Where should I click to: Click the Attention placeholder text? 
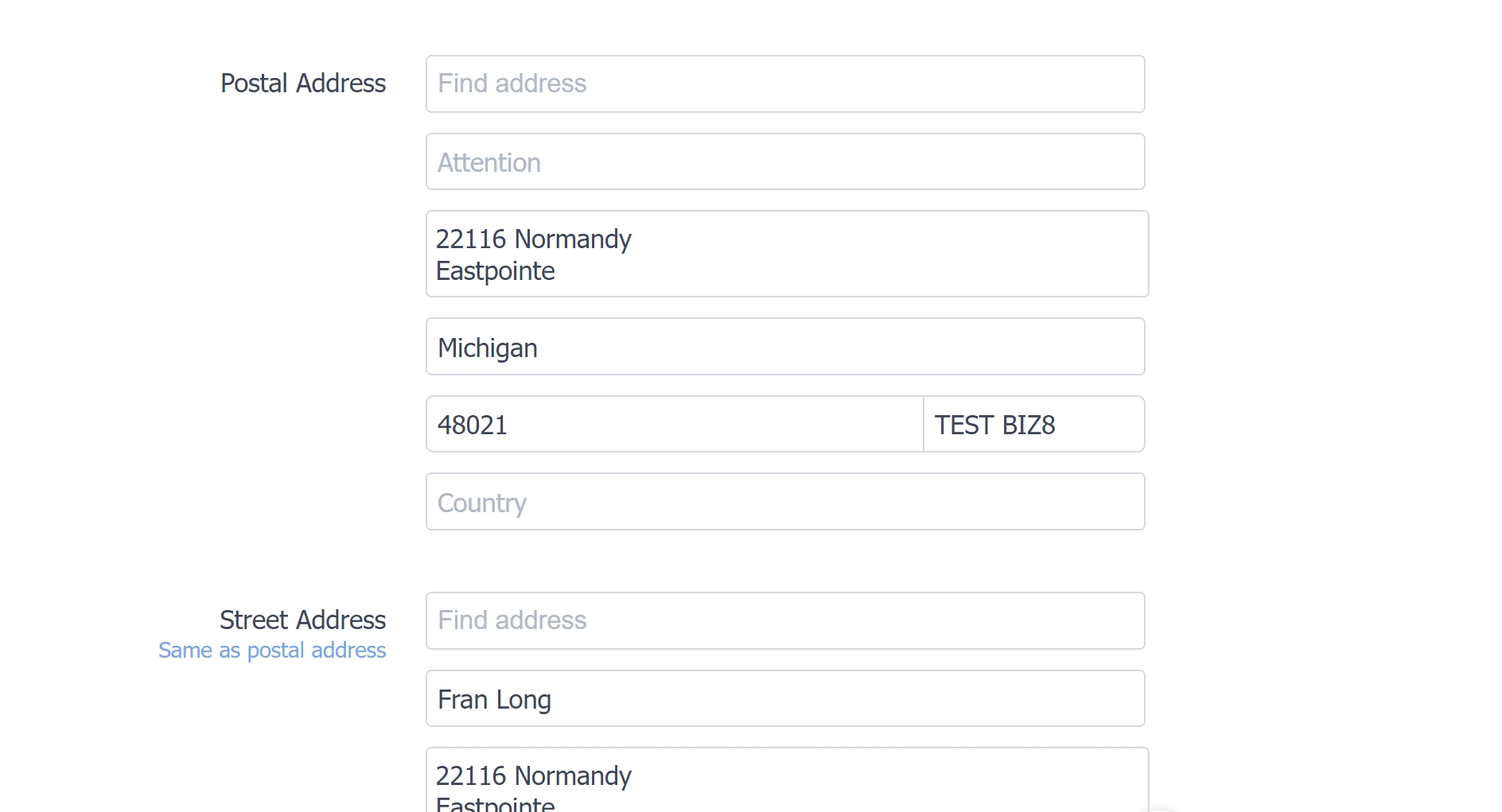coord(489,163)
